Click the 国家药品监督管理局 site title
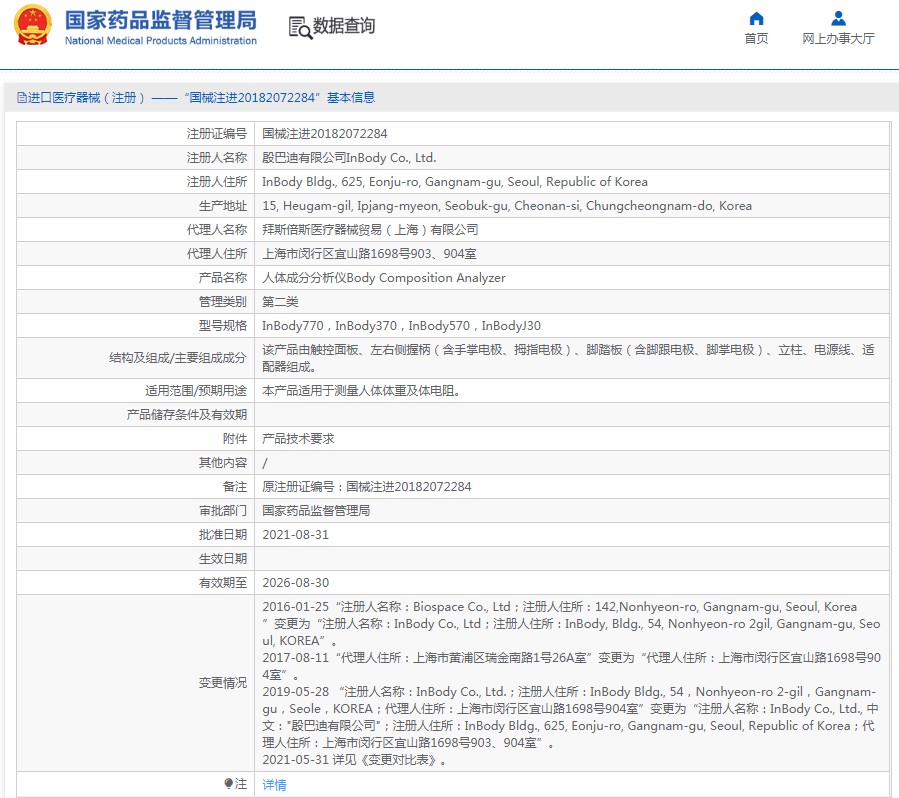This screenshot has height=798, width=899. tap(161, 20)
